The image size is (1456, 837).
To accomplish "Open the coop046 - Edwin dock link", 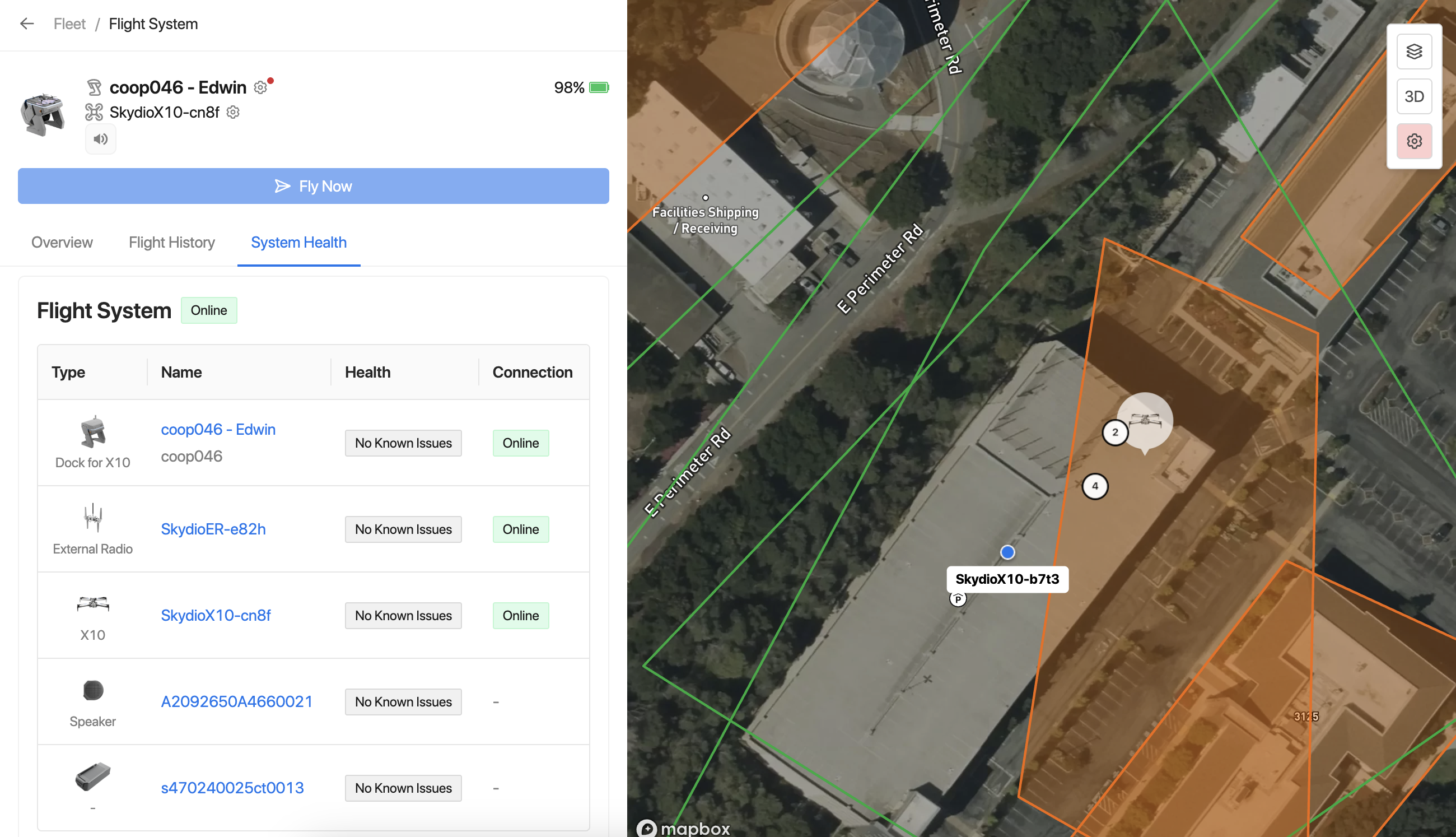I will point(218,429).
